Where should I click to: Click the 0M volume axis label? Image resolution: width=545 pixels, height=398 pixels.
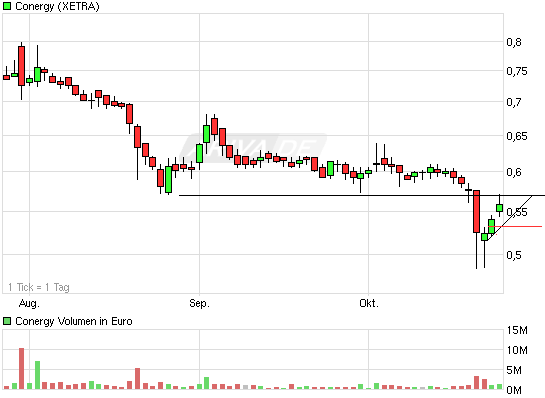click(514, 390)
